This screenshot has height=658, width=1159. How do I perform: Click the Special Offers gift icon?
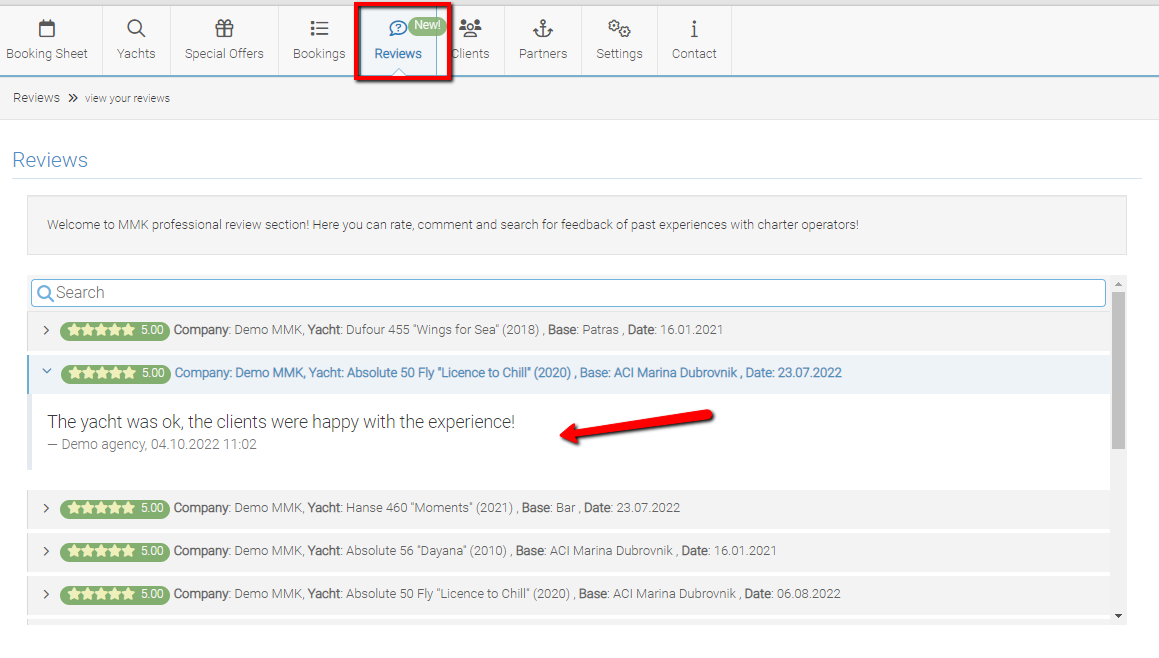click(224, 29)
